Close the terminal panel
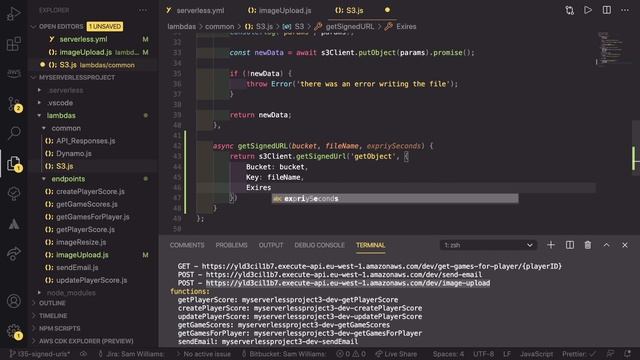 (624, 245)
